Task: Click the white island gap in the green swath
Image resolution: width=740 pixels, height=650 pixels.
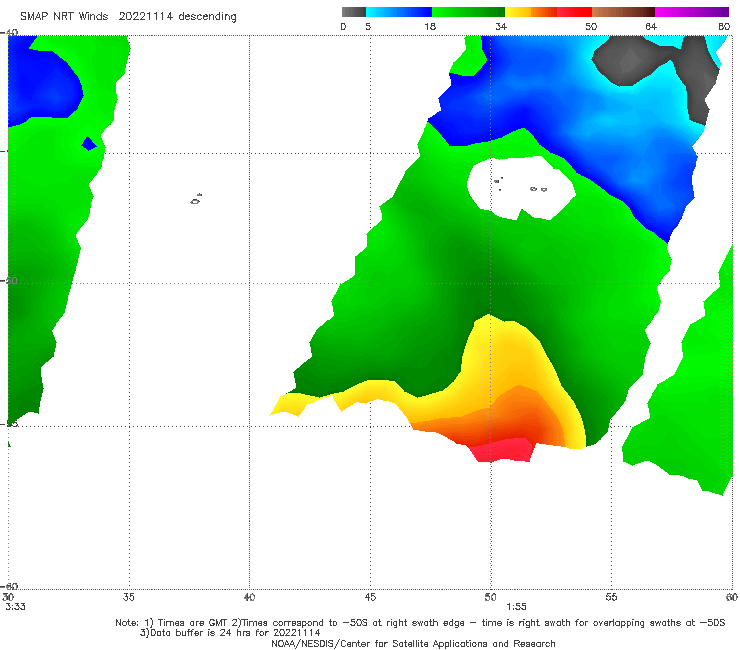Action: (x=521, y=188)
